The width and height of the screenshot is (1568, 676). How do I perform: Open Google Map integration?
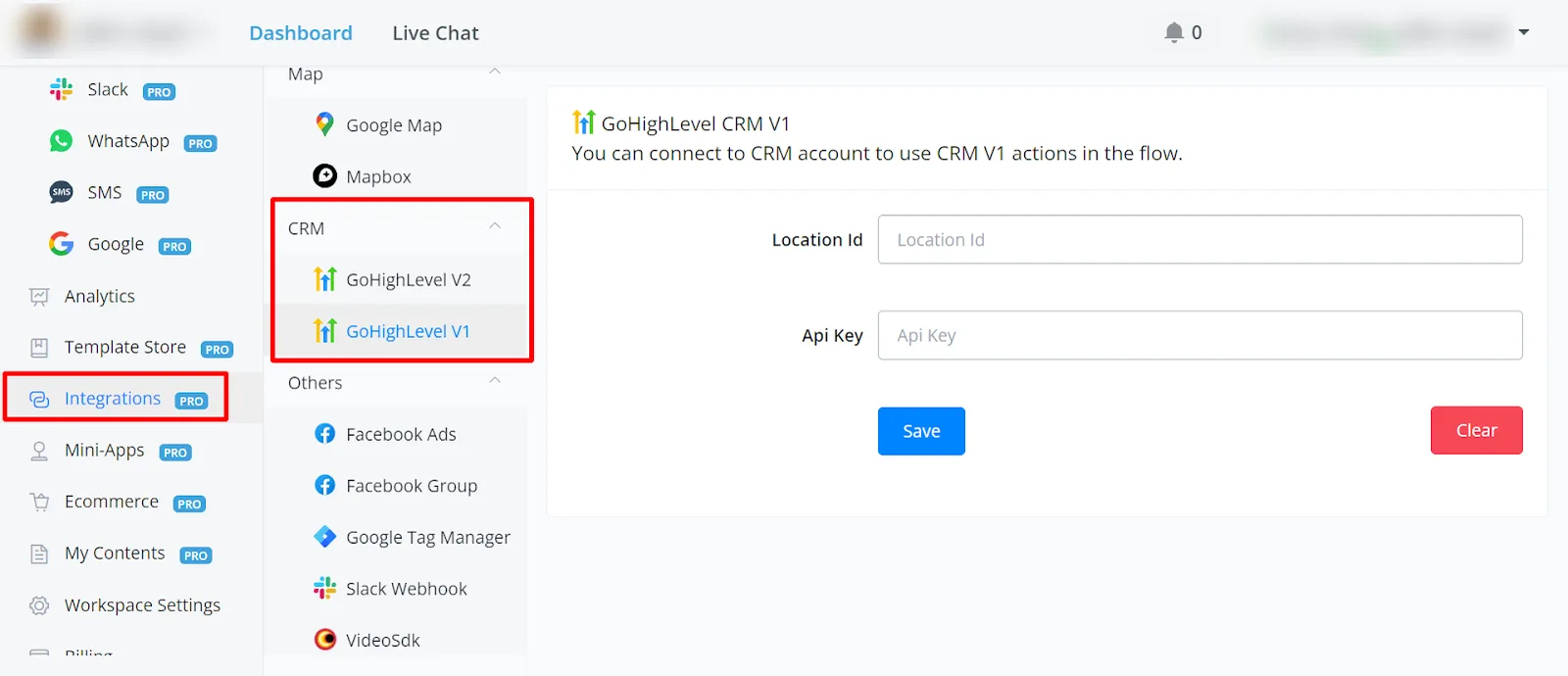tap(396, 124)
